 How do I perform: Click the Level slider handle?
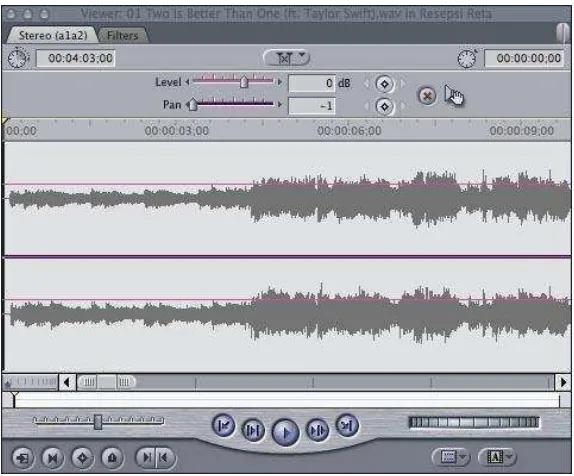(244, 82)
